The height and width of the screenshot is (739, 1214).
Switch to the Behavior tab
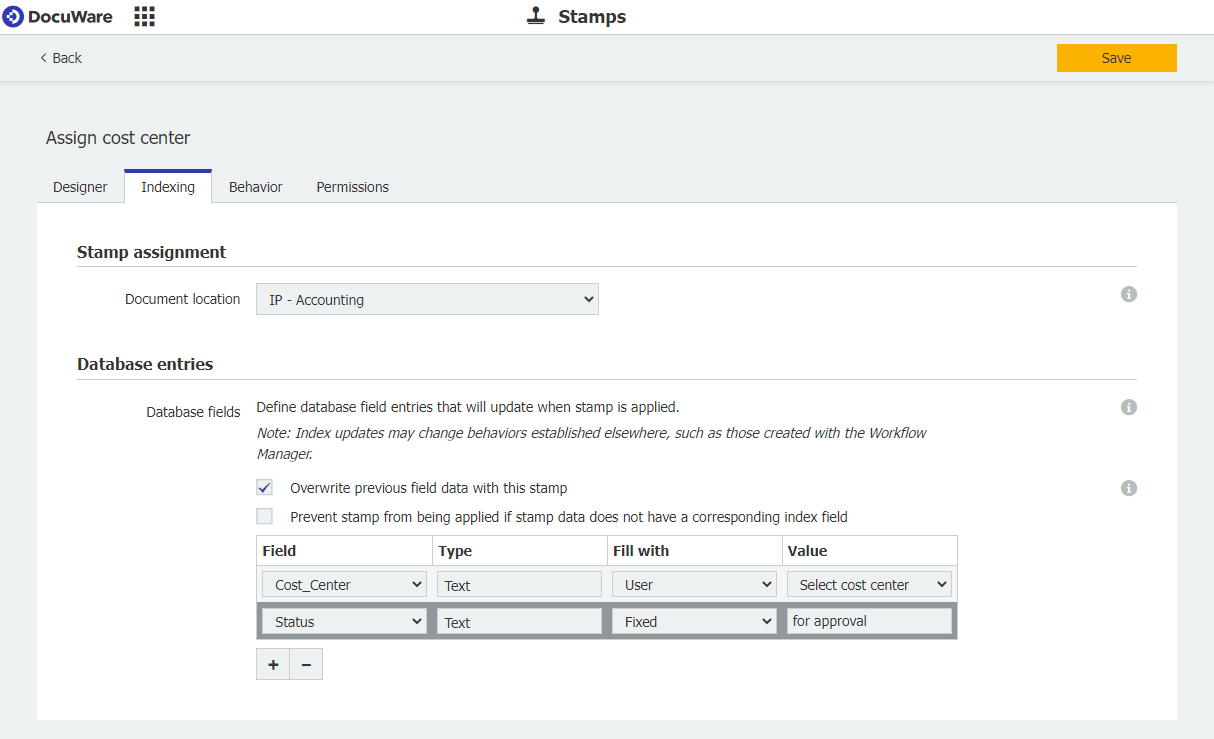click(255, 187)
